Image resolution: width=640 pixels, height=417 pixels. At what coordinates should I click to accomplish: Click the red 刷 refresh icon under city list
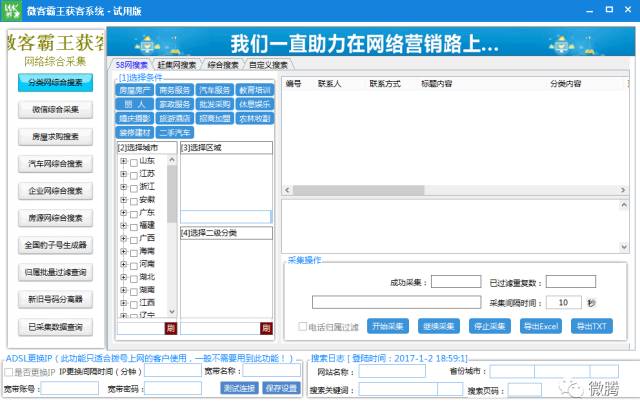coord(171,328)
